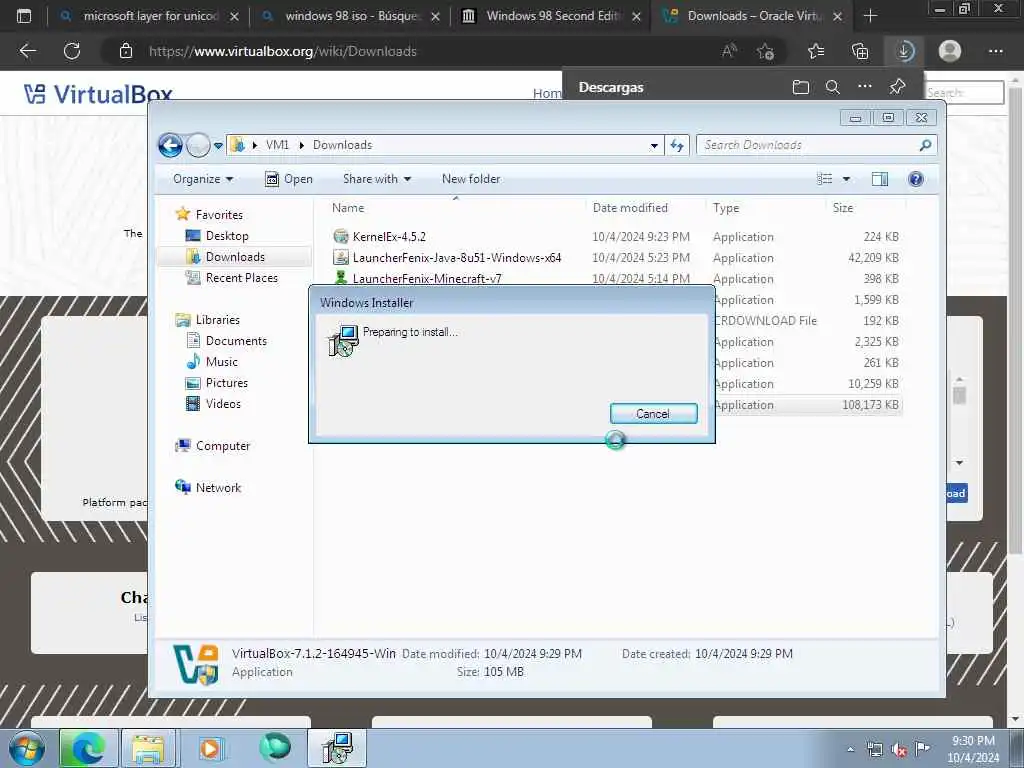
Task: Pin the Descargas panel
Action: click(x=897, y=87)
